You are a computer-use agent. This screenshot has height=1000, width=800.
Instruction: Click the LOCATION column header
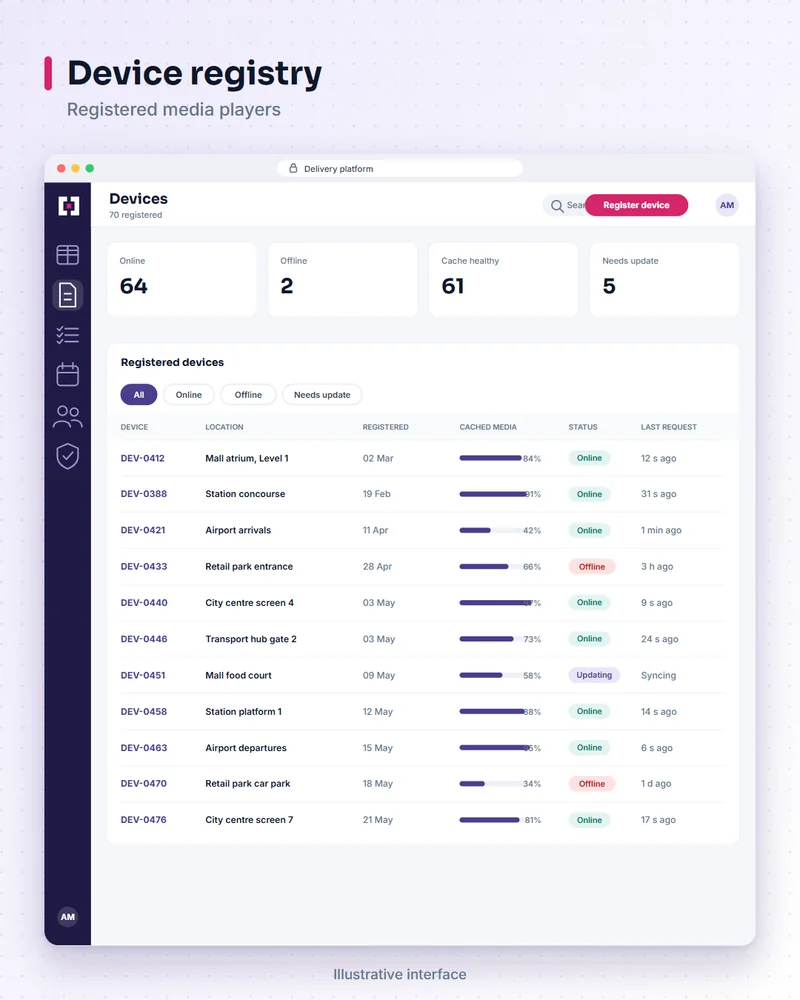(x=224, y=427)
